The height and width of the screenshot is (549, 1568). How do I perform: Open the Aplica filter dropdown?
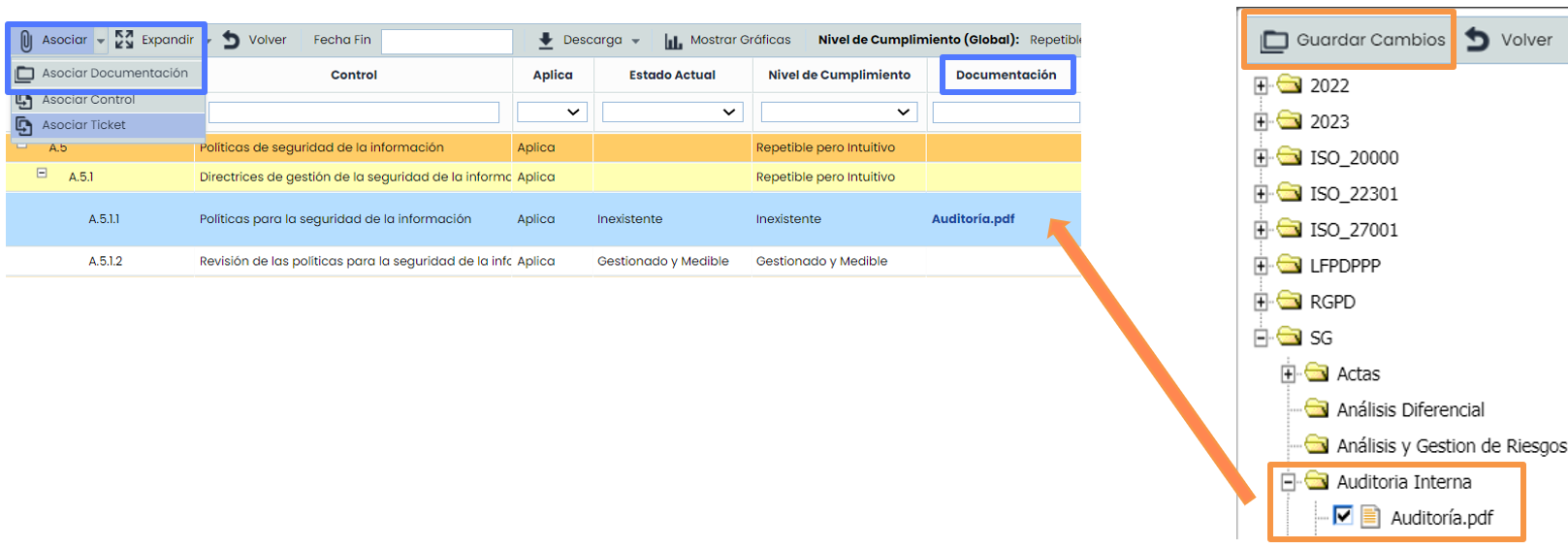pyautogui.click(x=552, y=113)
